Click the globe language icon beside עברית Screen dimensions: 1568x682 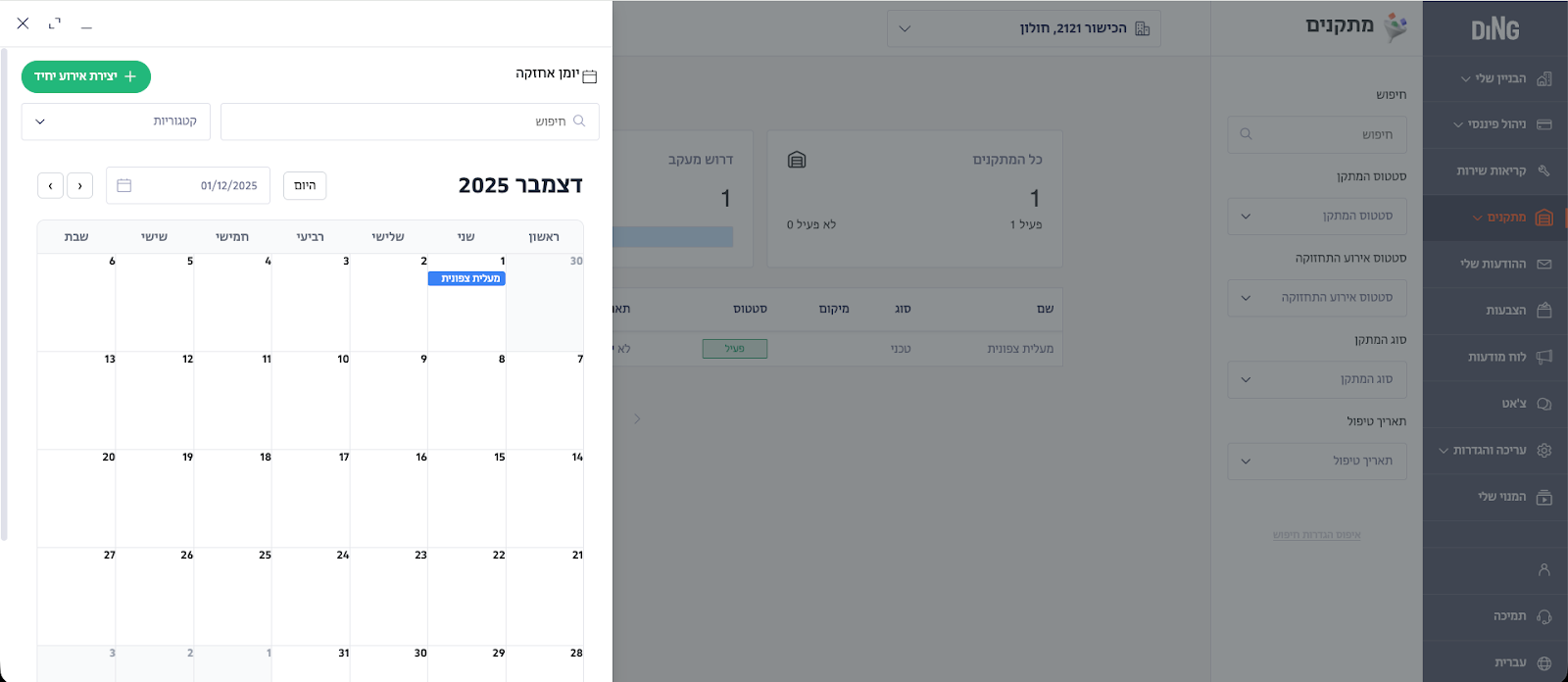pyautogui.click(x=1543, y=663)
